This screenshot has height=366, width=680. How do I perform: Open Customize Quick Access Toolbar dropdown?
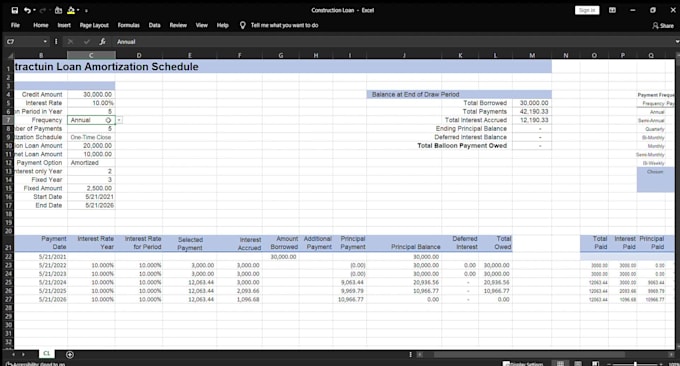tap(86, 10)
